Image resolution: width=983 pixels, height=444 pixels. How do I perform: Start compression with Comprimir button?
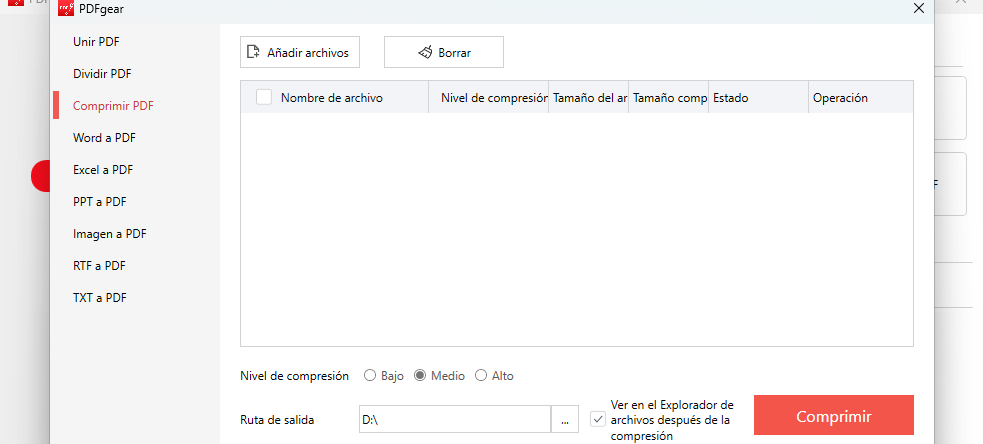click(x=834, y=415)
